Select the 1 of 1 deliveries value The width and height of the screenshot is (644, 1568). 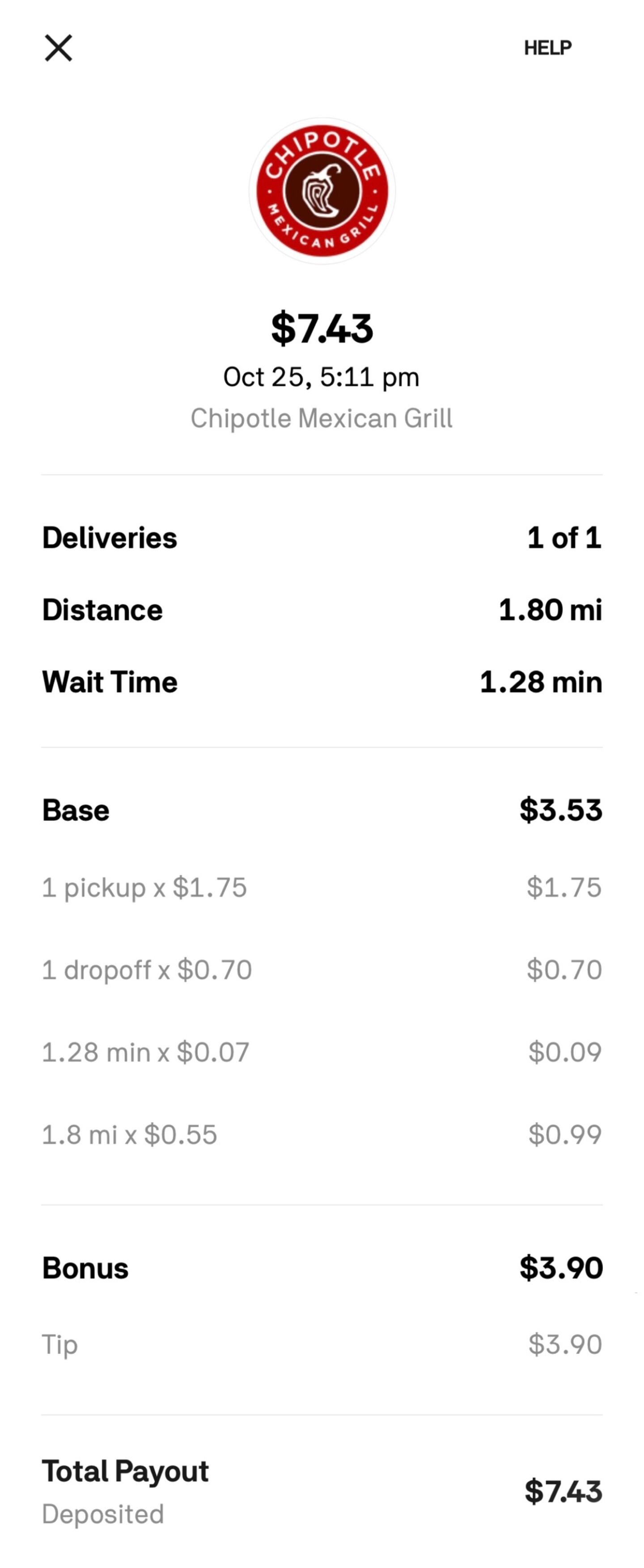564,538
